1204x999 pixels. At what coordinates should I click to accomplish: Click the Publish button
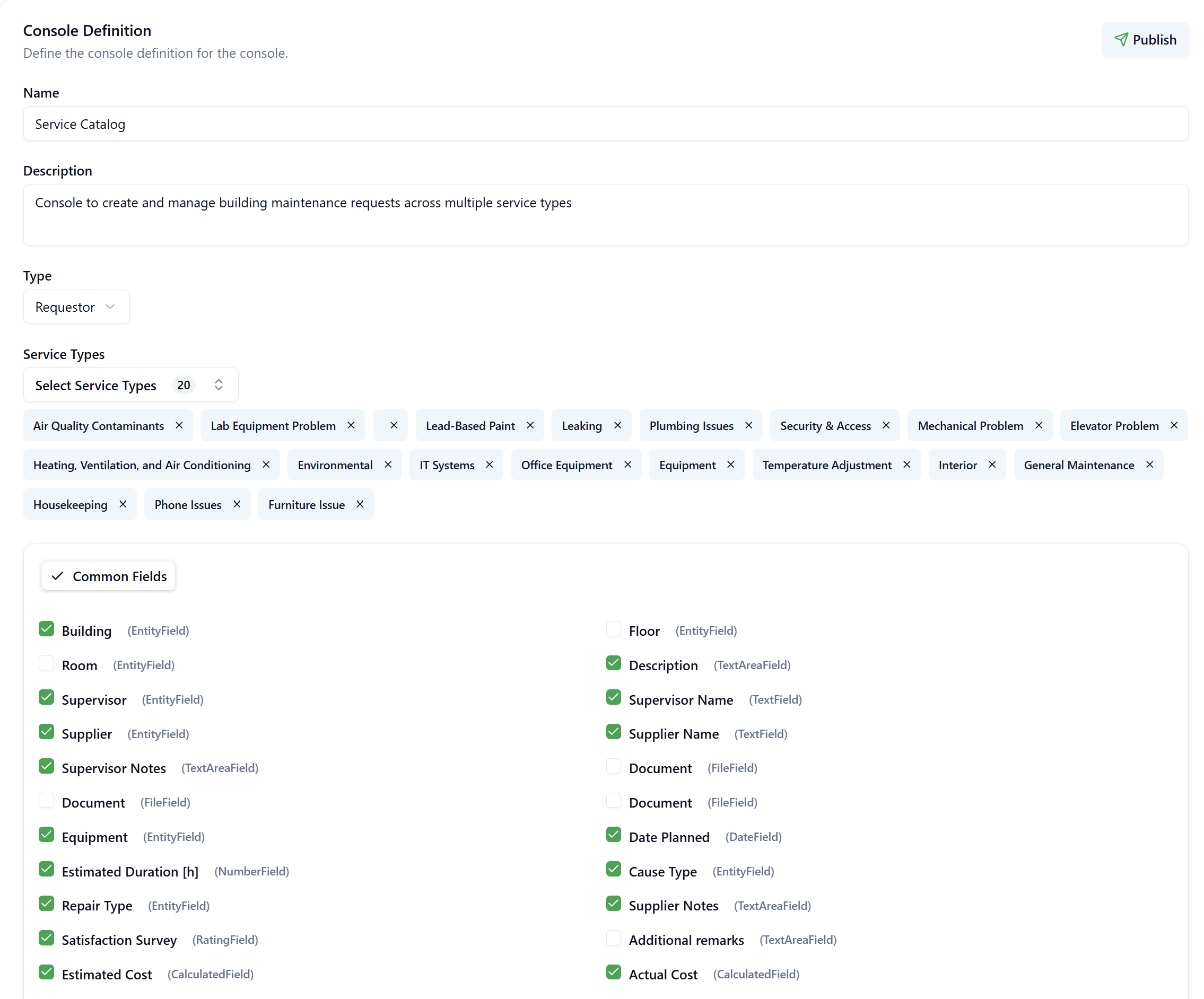(x=1145, y=40)
